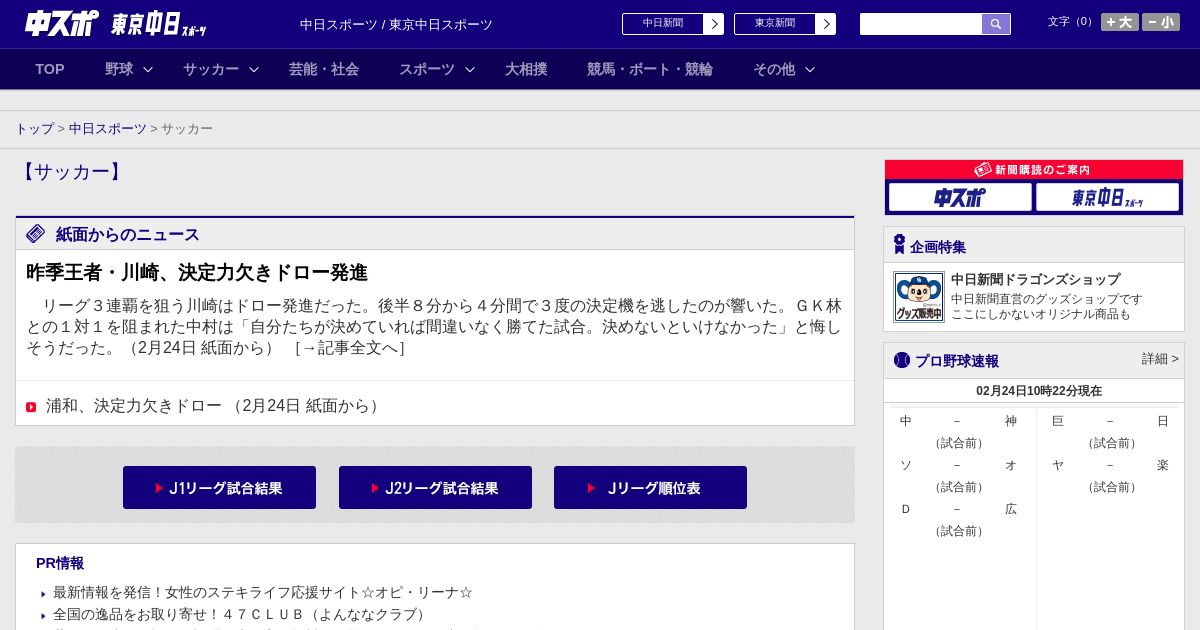Open the その他 menu
Image resolution: width=1200 pixels, height=630 pixels.
774,69
